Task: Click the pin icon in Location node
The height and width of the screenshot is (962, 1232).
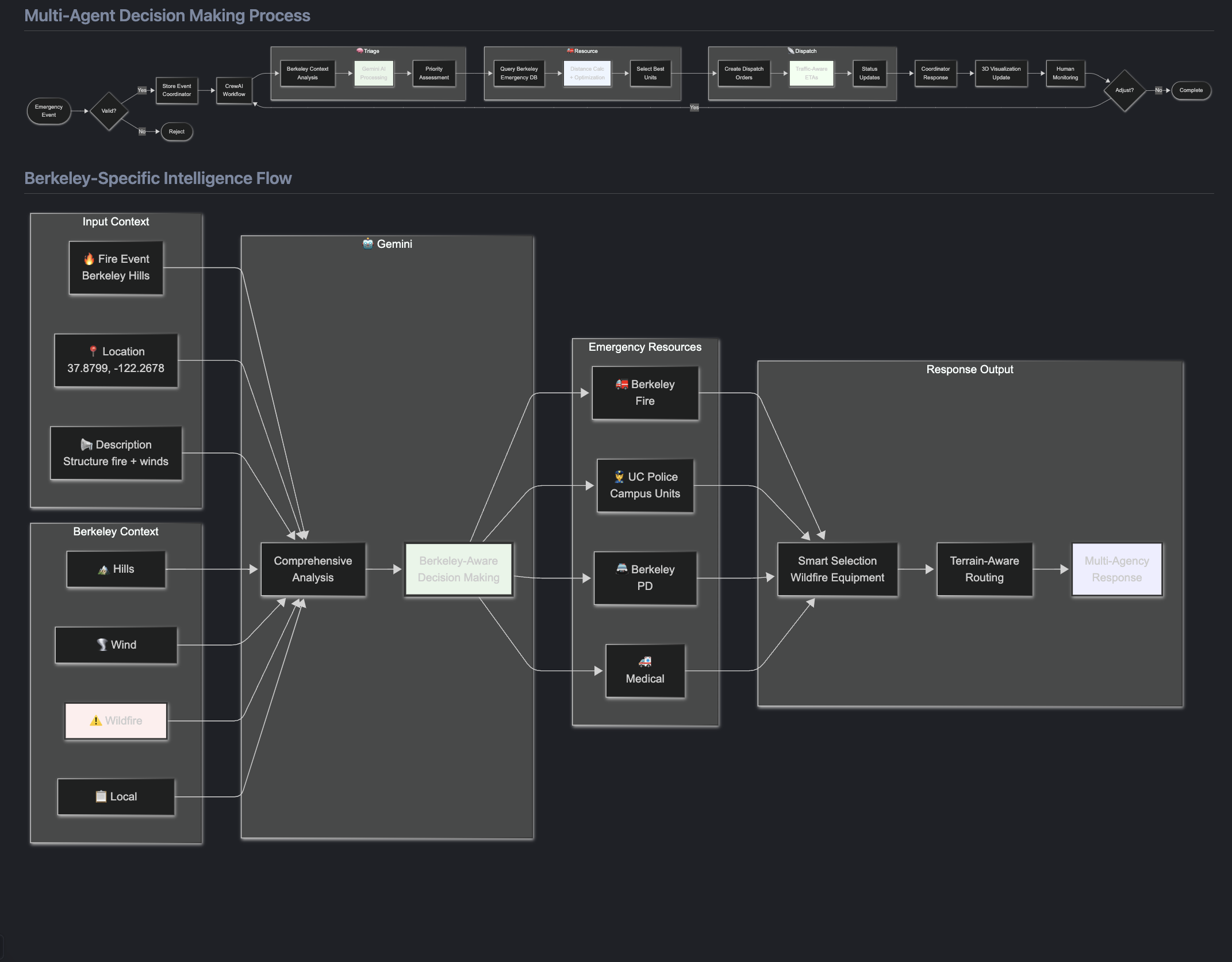Action: (93, 351)
